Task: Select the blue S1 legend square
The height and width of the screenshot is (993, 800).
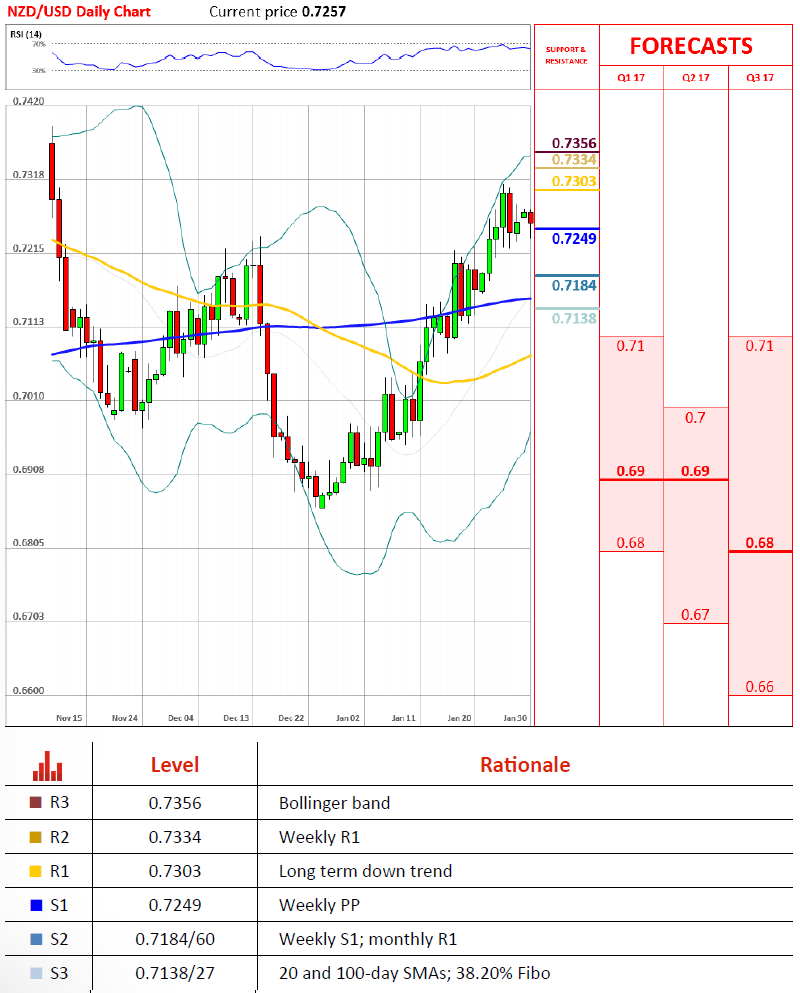Action: [x=37, y=905]
